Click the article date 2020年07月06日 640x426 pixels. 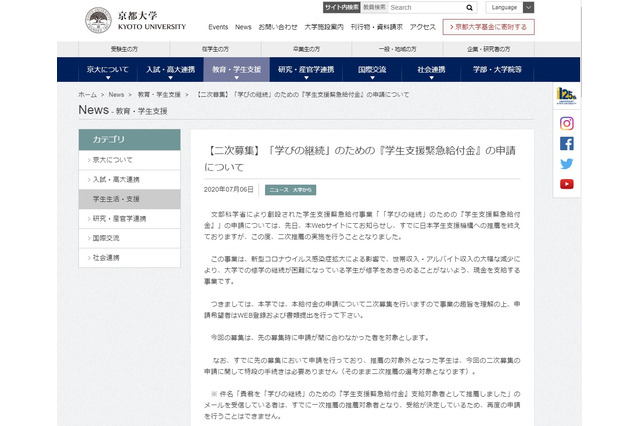click(229, 190)
